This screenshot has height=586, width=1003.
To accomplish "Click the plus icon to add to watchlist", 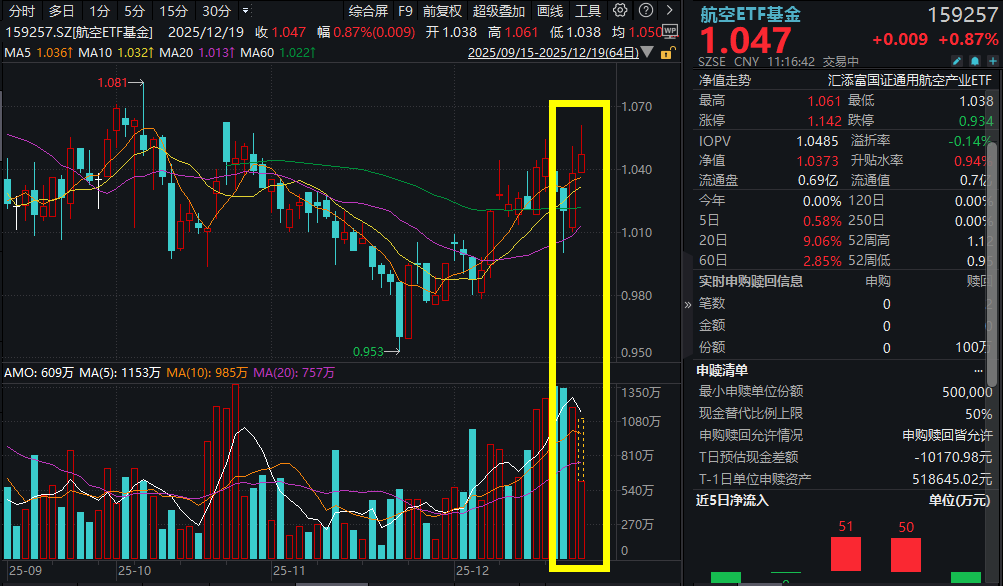I will [992, 60].
